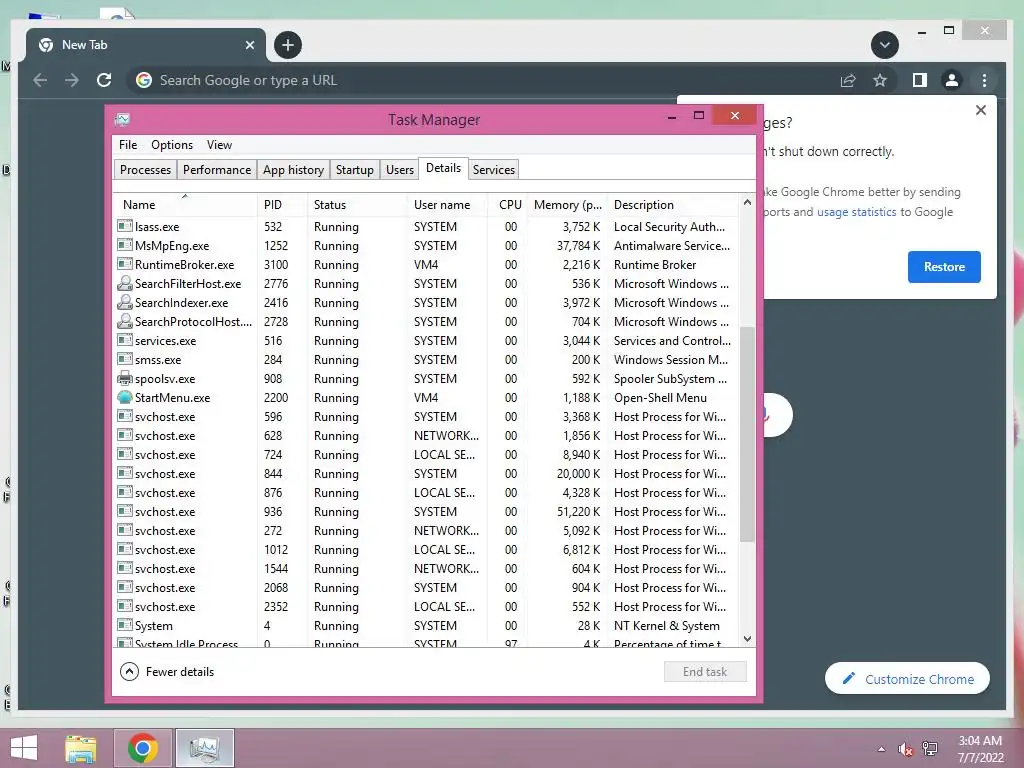
Task: Select the smss.exe row
Action: point(426,359)
